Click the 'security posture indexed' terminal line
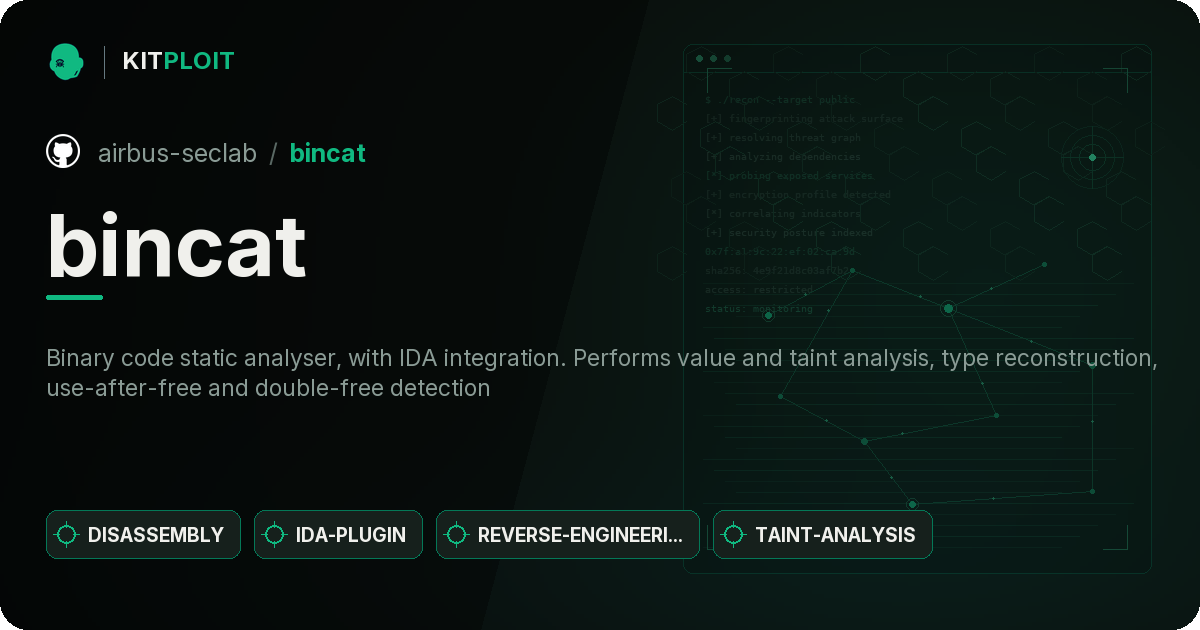The width and height of the screenshot is (1200, 630). [789, 233]
